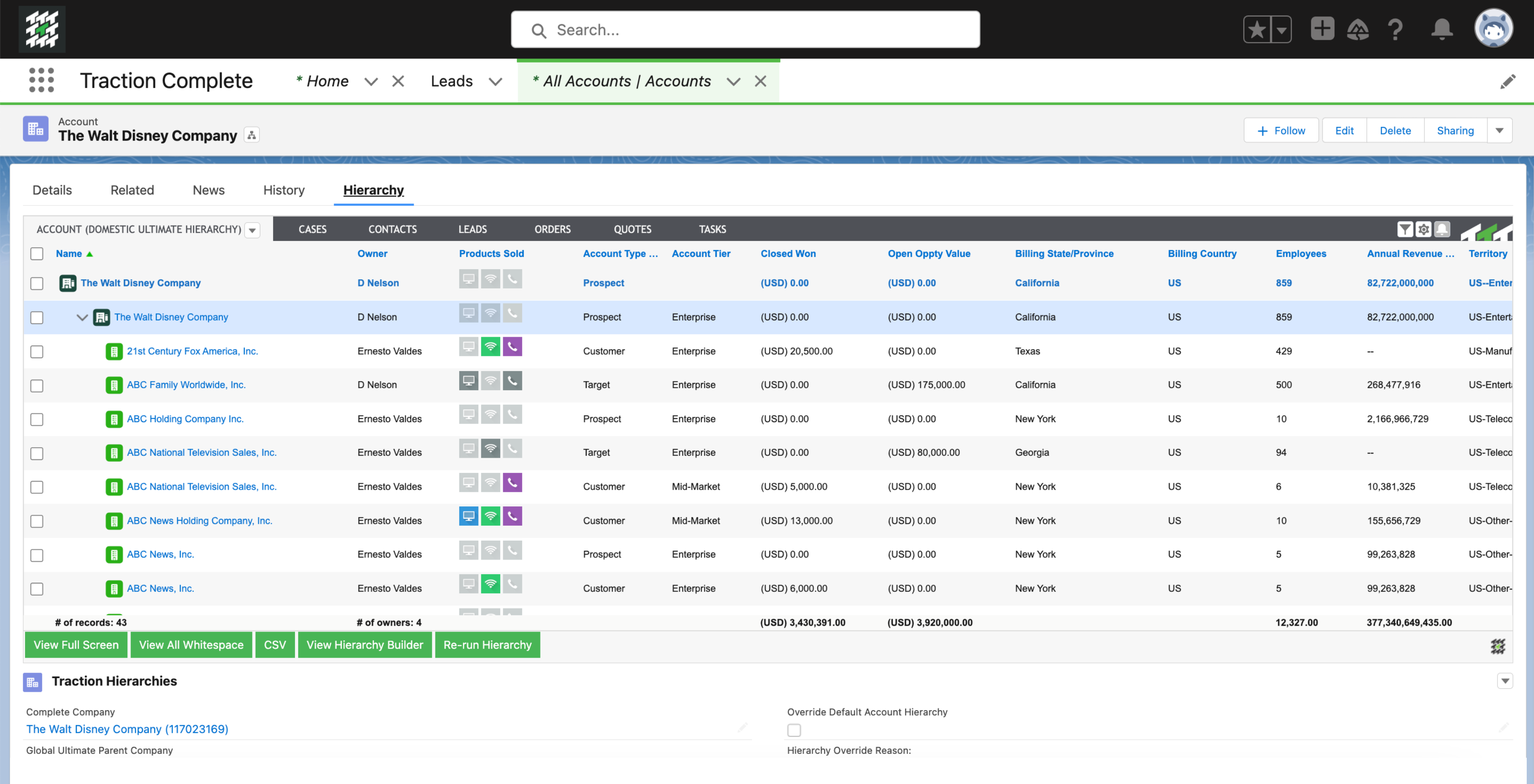The image size is (1534, 784).
Task: Open the Salesforce App Launcher waffle icon
Action: click(41, 80)
